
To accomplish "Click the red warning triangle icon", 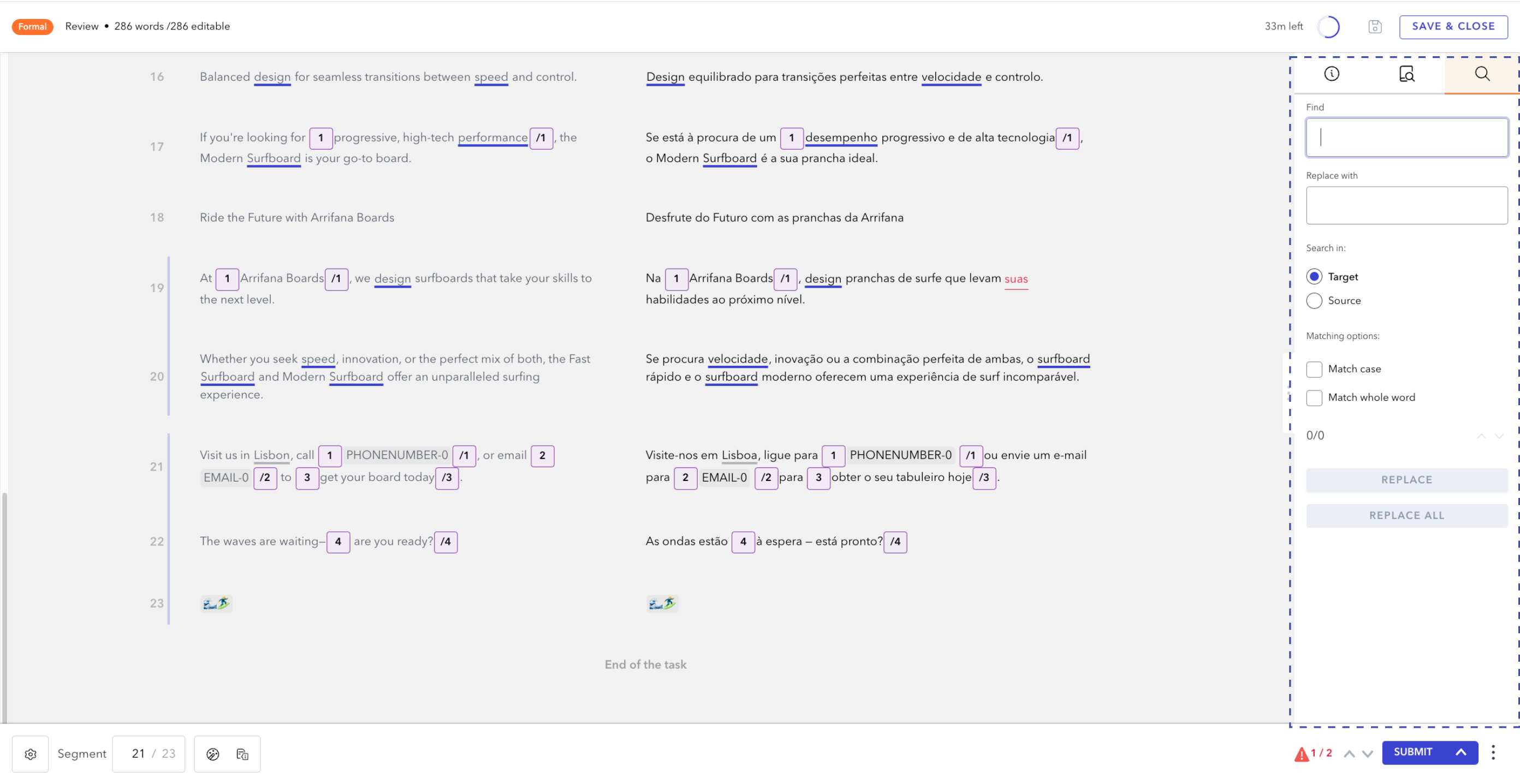I will [1301, 753].
